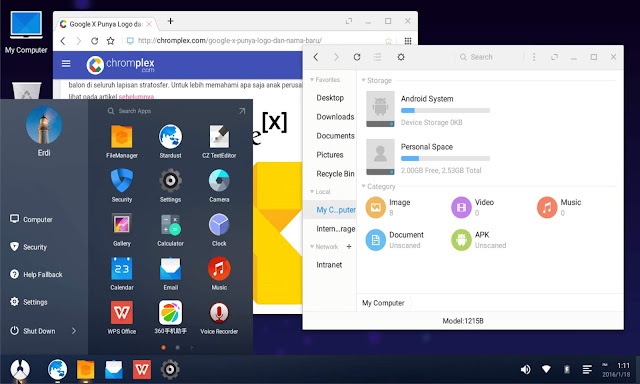This screenshot has height=384, width=640.
Task: Select Pictures in file manager sidebar
Action: point(330,155)
